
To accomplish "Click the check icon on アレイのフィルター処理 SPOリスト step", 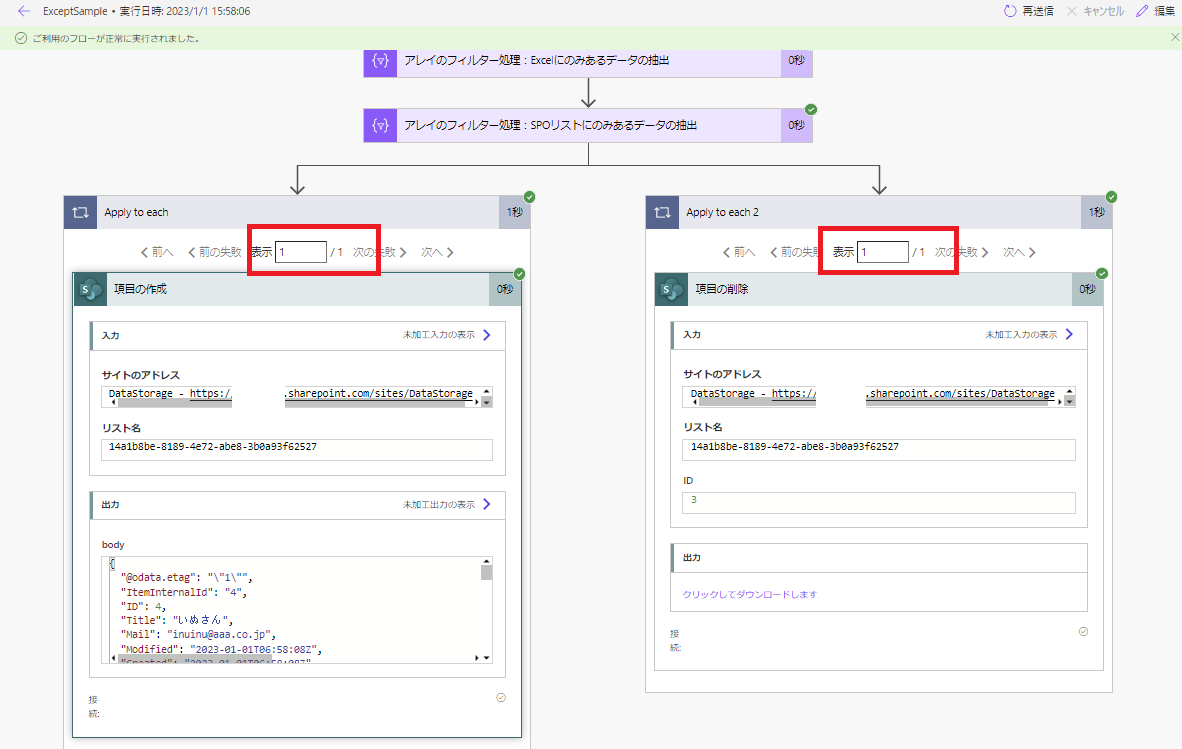I will pyautogui.click(x=811, y=110).
